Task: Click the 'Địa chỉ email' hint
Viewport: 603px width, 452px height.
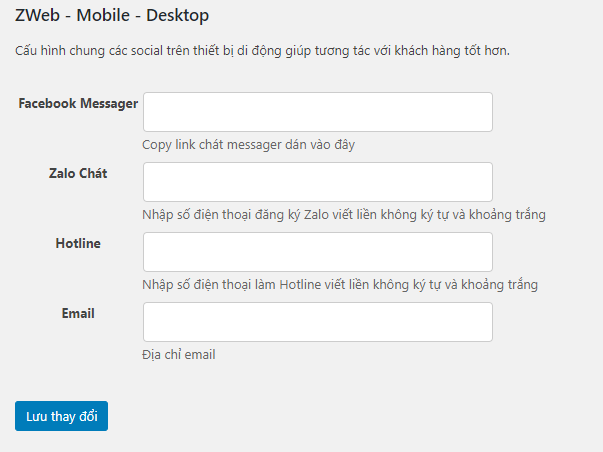Action: [x=179, y=355]
